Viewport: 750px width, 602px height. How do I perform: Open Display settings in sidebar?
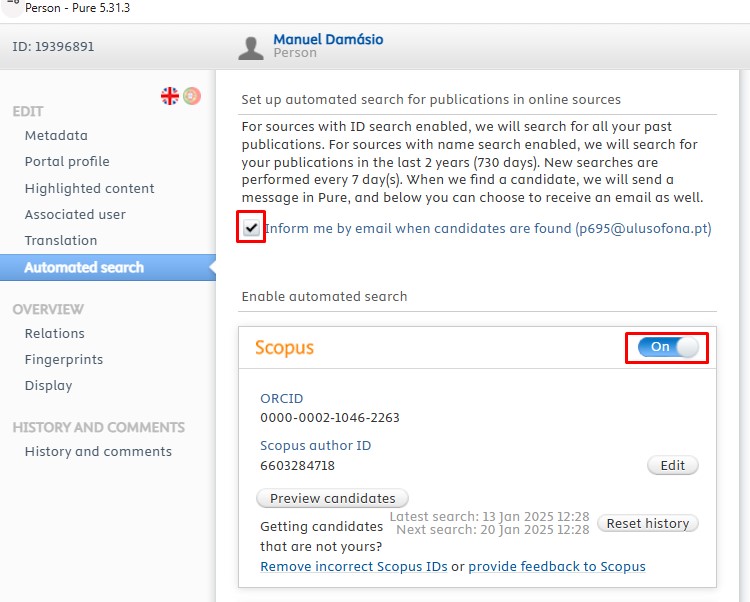(x=48, y=385)
